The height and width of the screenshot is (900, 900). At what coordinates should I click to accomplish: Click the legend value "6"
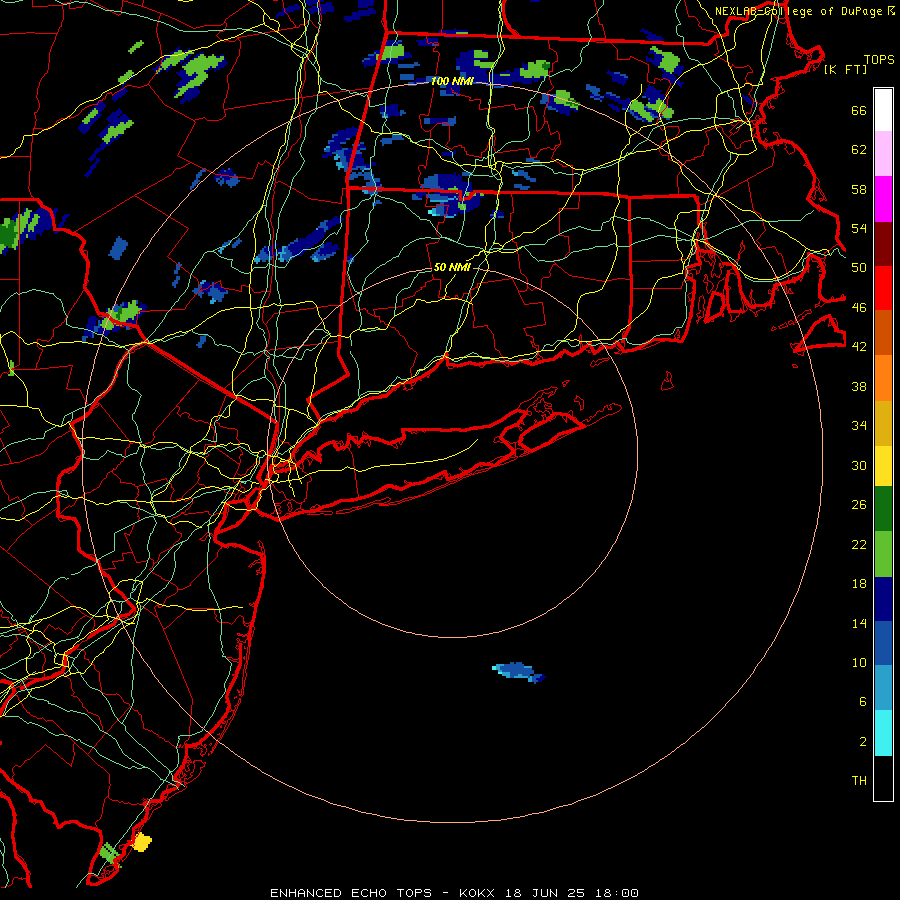863,702
